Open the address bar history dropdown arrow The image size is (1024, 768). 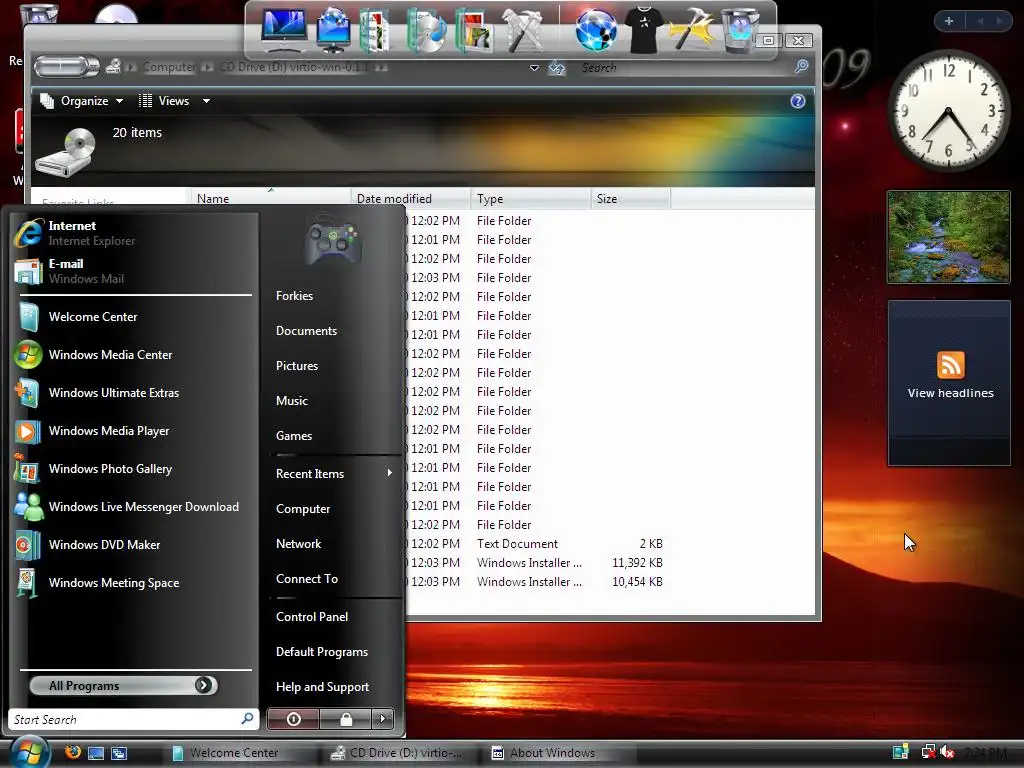pyautogui.click(x=534, y=67)
